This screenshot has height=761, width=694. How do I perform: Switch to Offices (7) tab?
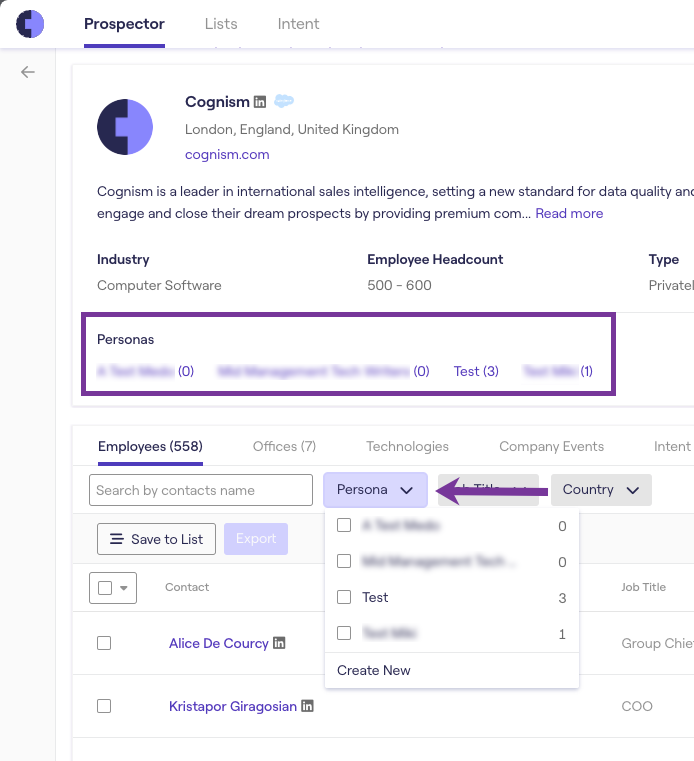pos(284,447)
